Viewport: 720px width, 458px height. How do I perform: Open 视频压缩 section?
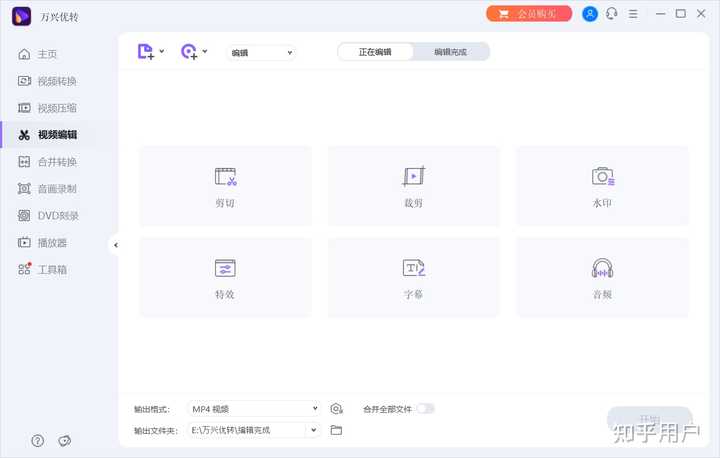click(47, 108)
